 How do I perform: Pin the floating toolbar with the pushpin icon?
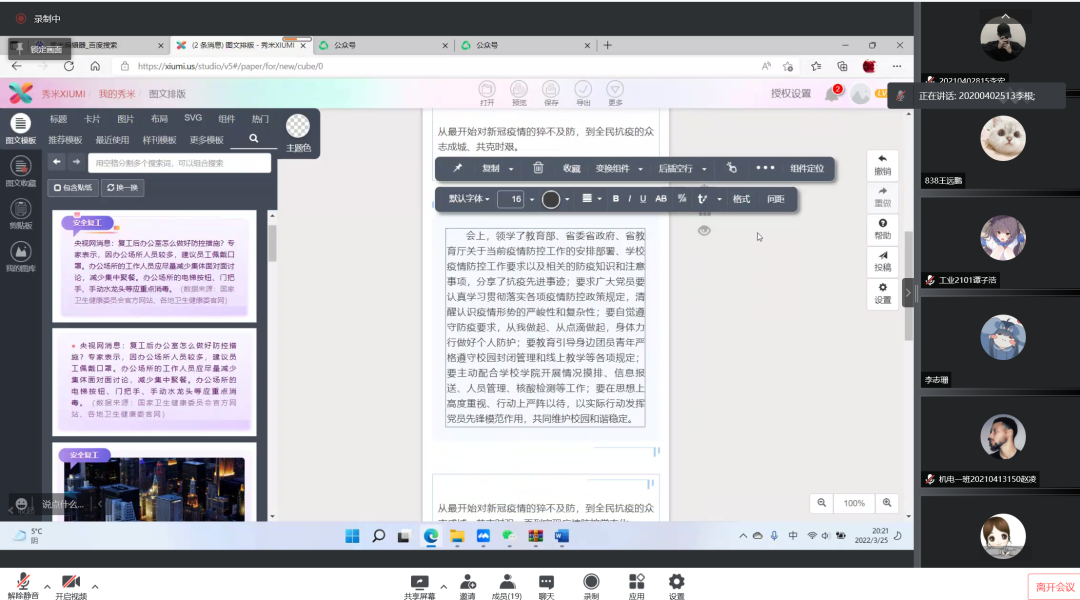point(458,168)
